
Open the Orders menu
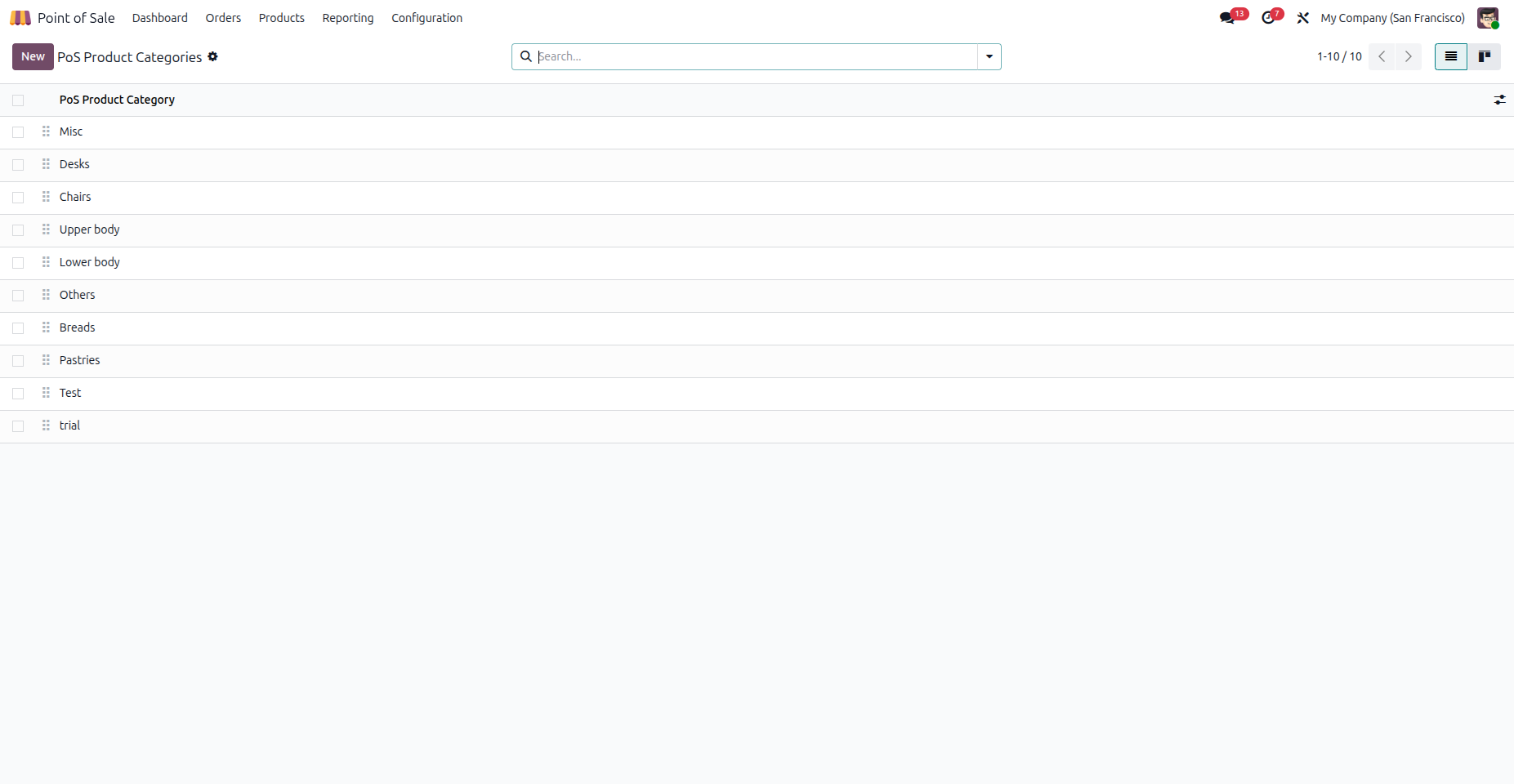tap(223, 18)
